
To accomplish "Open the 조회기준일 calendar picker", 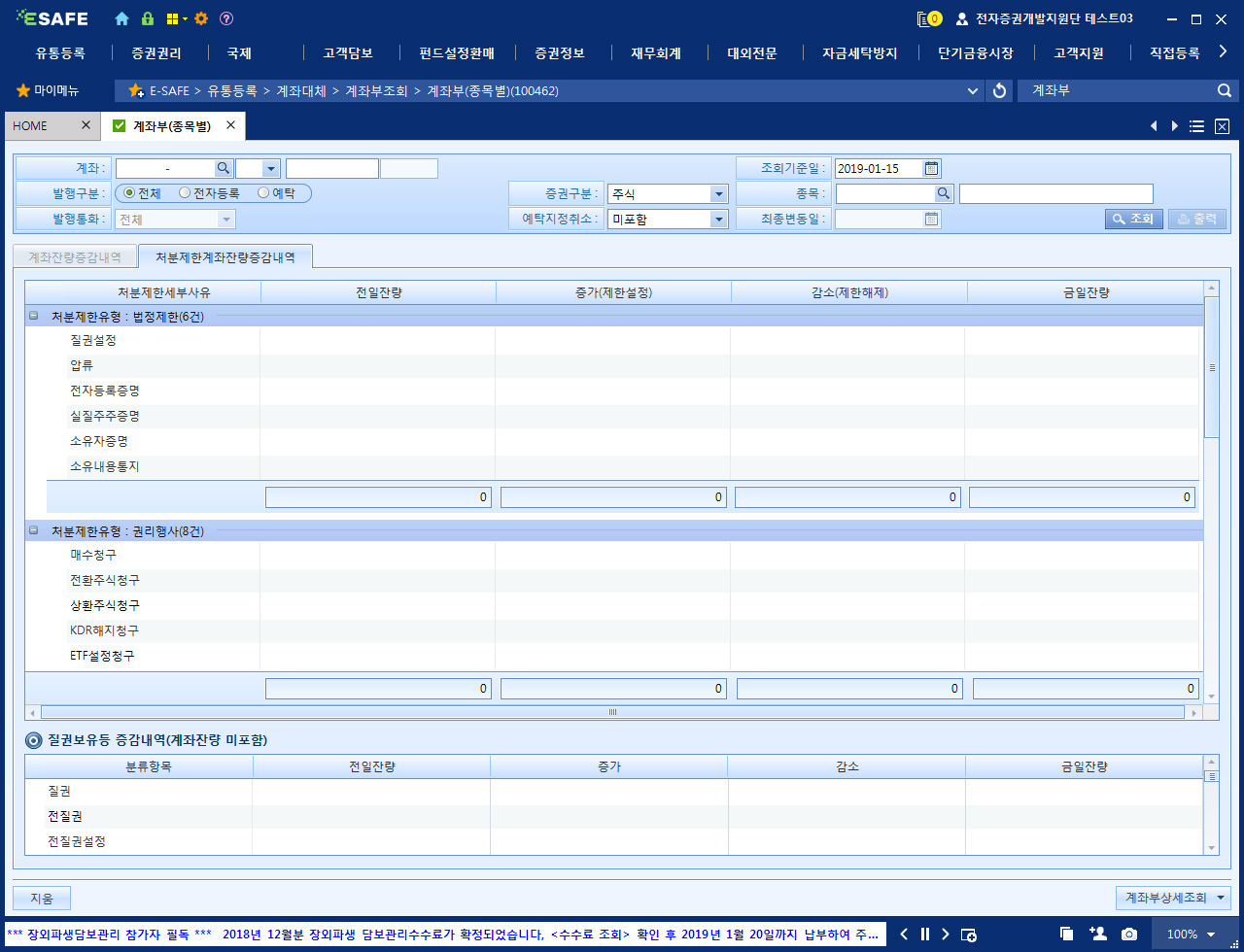I will 931,168.
